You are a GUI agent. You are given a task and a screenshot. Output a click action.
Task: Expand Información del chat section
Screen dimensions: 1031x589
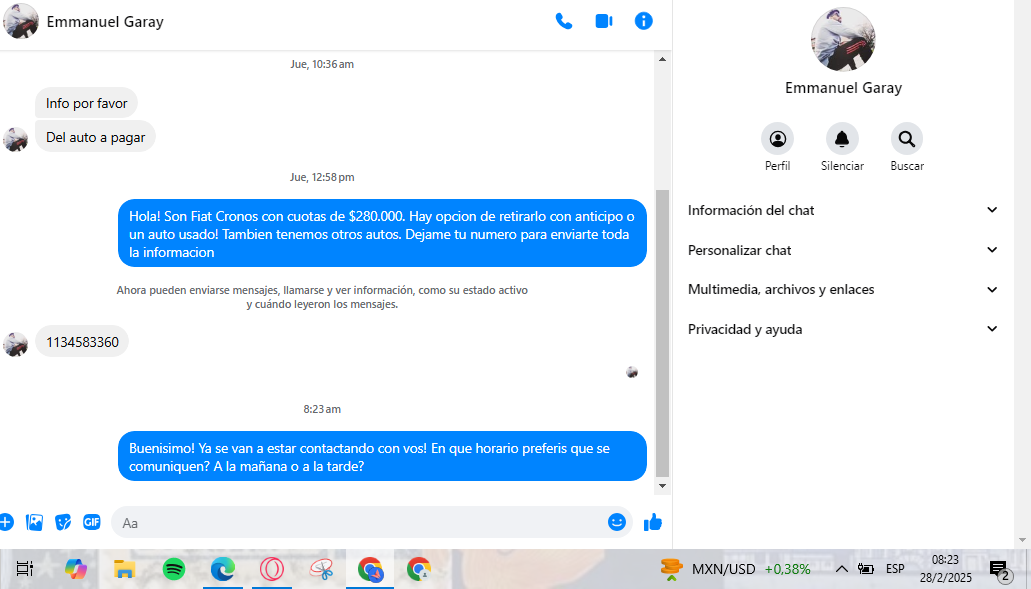click(842, 210)
